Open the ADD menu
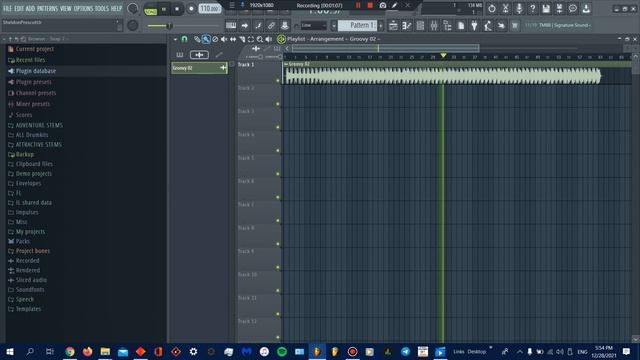 point(30,8)
